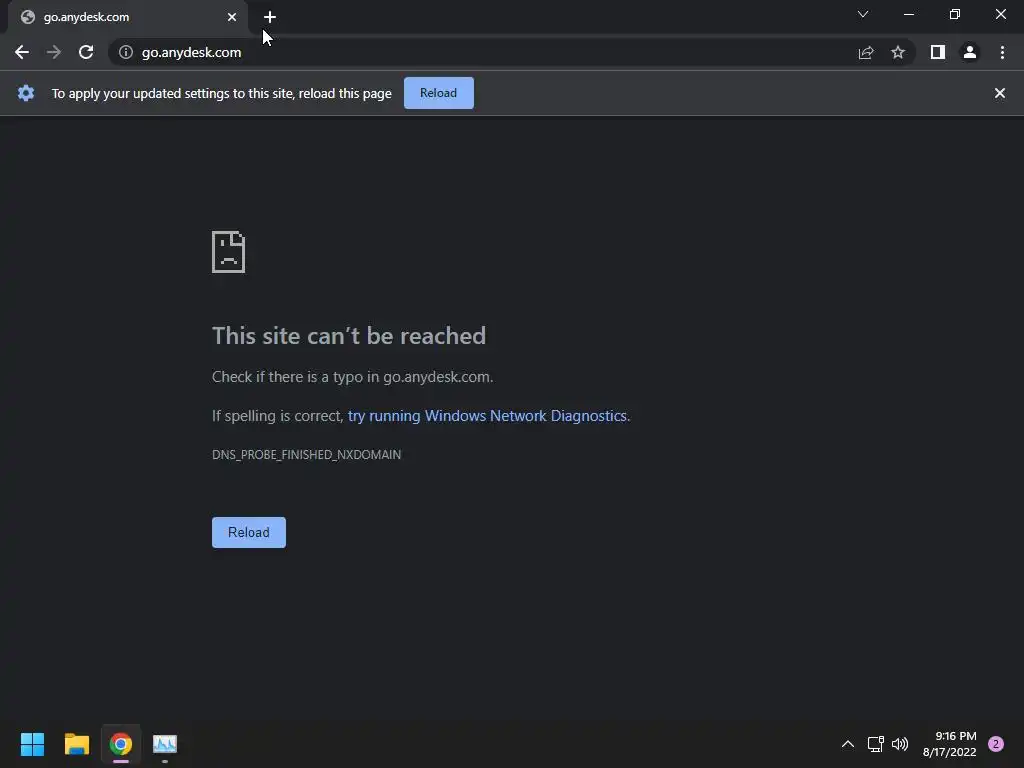The image size is (1024, 768).
Task: Open Chrome three-dot menu
Action: tap(1002, 52)
